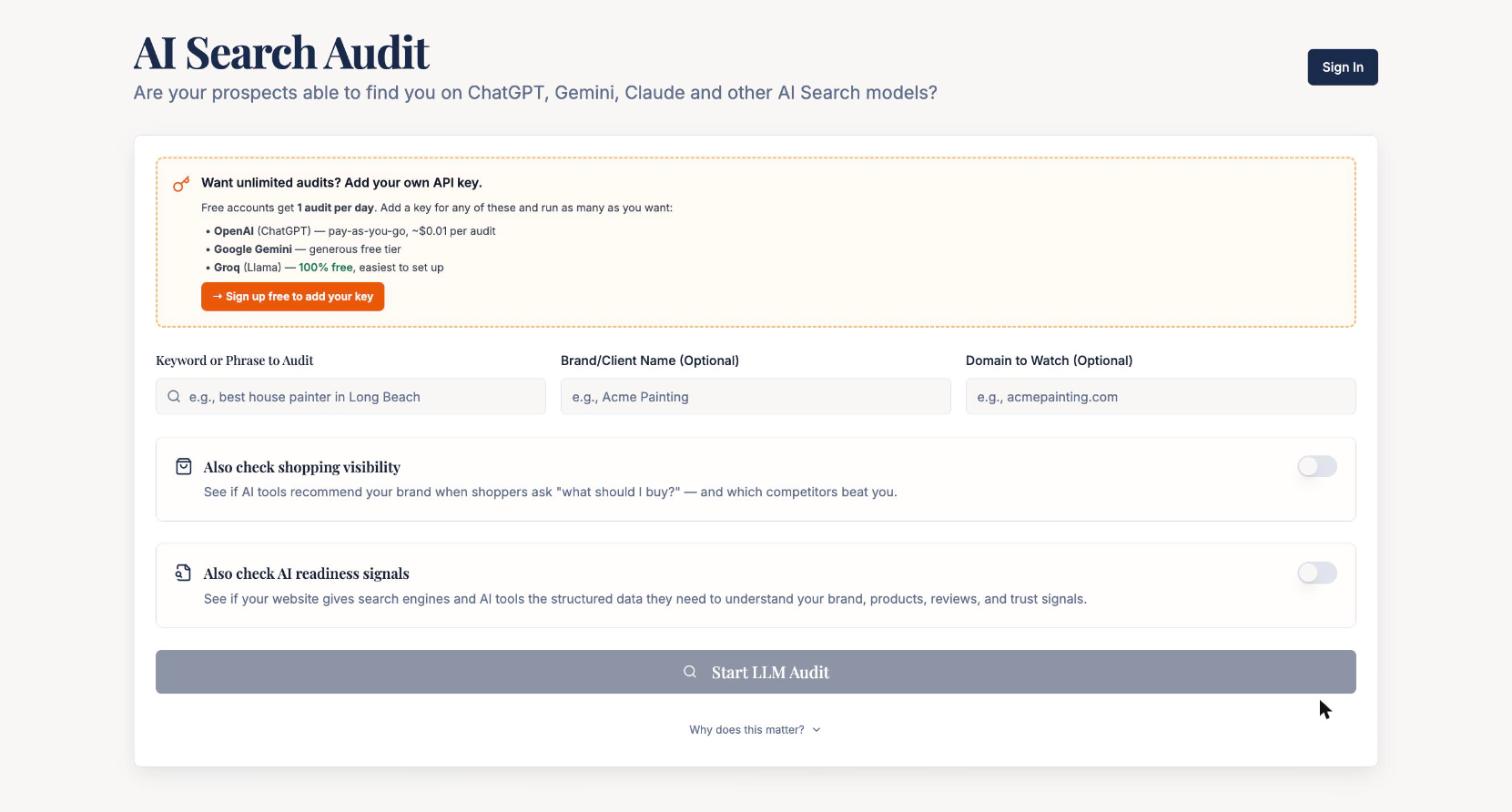Click the "Google Gemini — generous free tier" line
The width and height of the screenshot is (1512, 812).
click(303, 249)
